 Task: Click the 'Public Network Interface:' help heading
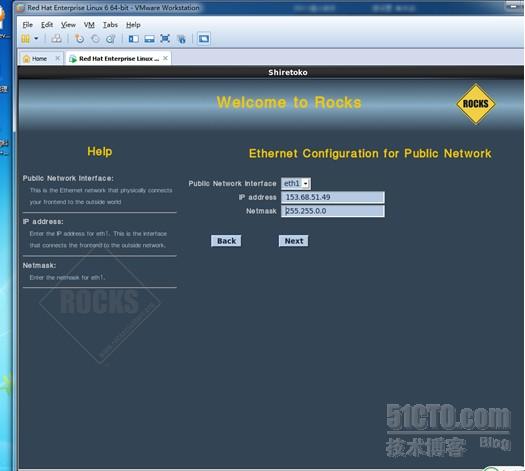[68, 178]
